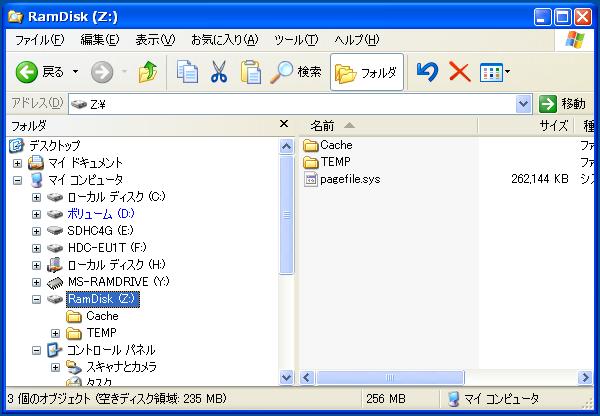This screenshot has width=600, height=416.
Task: Expand ローカル ディスク (C:) node
Action: pos(36,197)
